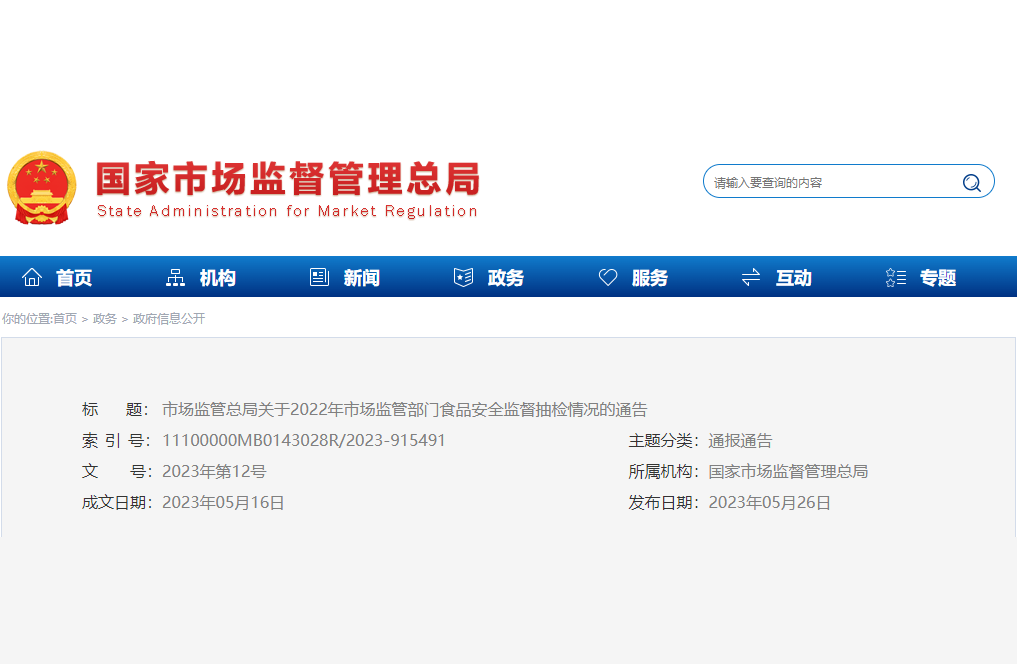Open the 专题 navigation menu item
The width and height of the screenshot is (1017, 664).
pos(938,278)
